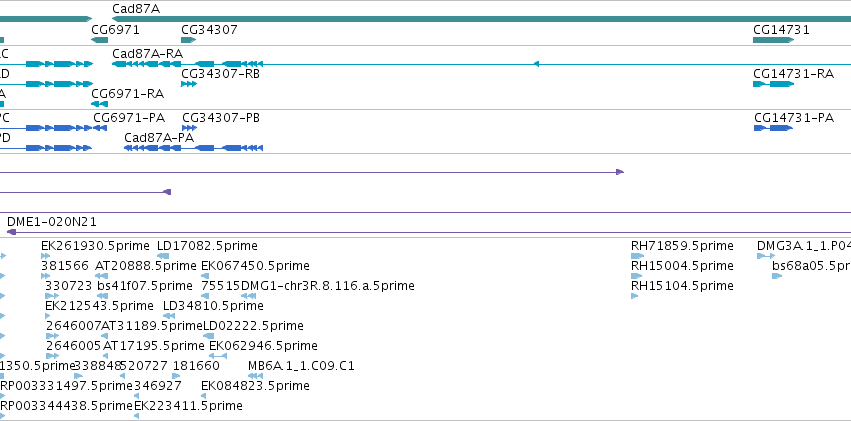Click the CG14731-RA transcript glyph

(x=773, y=84)
